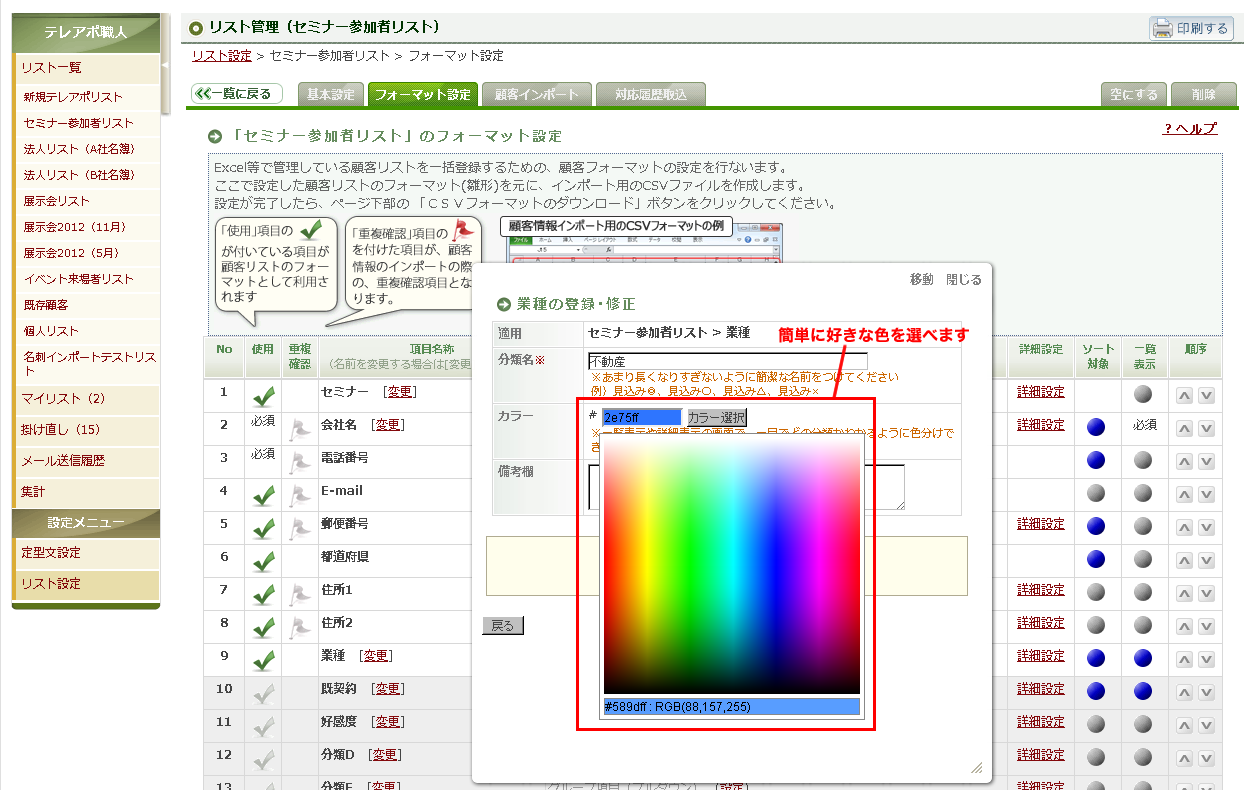Screen dimensions: 1255x790
Task: Click the green checkmark for セミナー row
Action: (264, 396)
